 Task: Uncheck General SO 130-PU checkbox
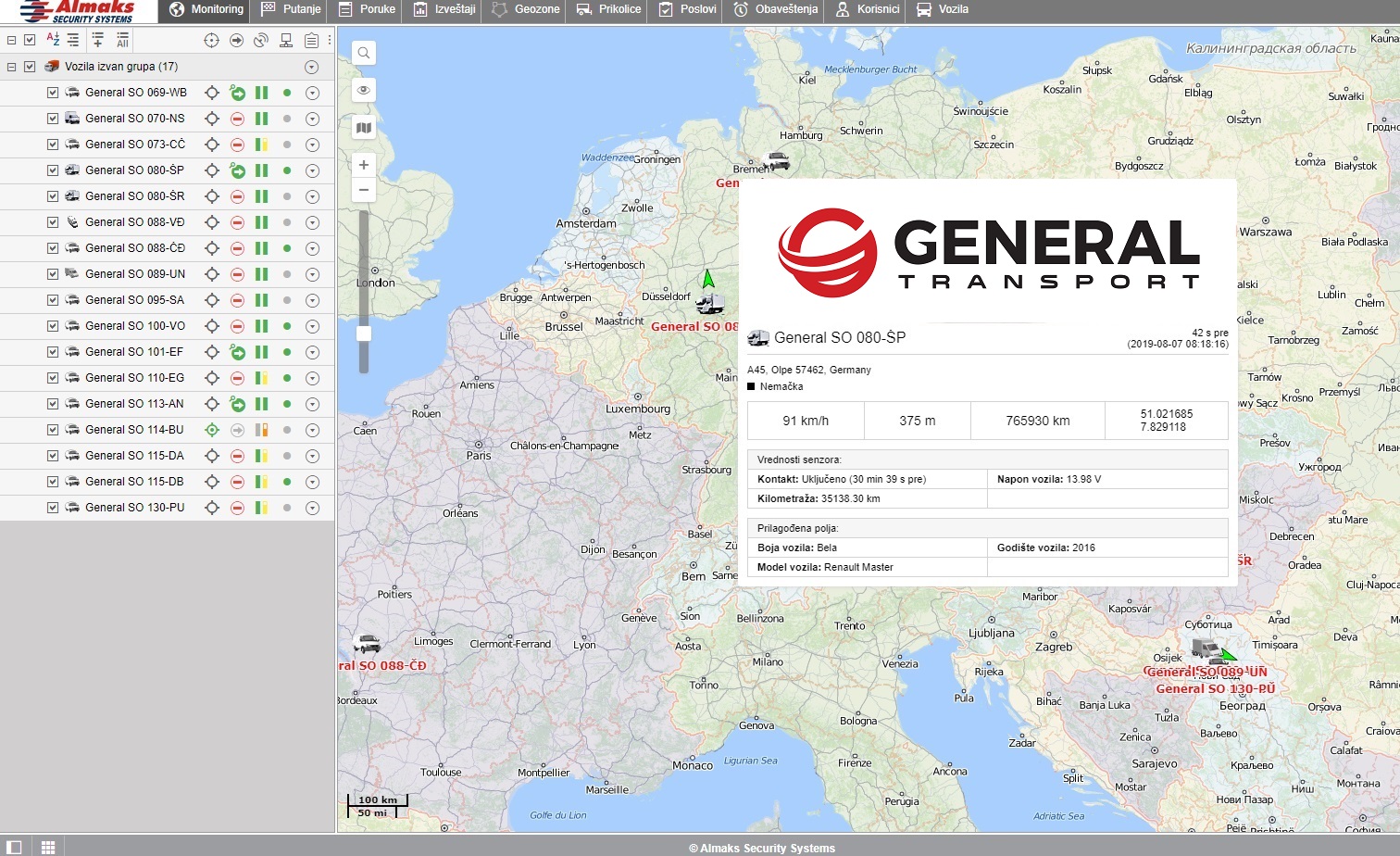tap(53, 508)
